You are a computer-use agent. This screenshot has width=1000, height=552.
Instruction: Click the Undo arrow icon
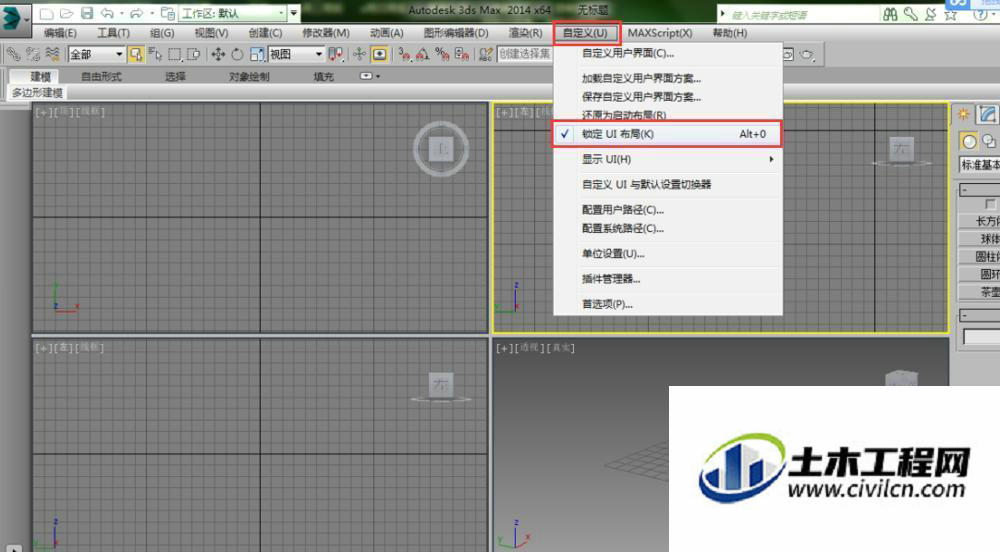pyautogui.click(x=107, y=13)
